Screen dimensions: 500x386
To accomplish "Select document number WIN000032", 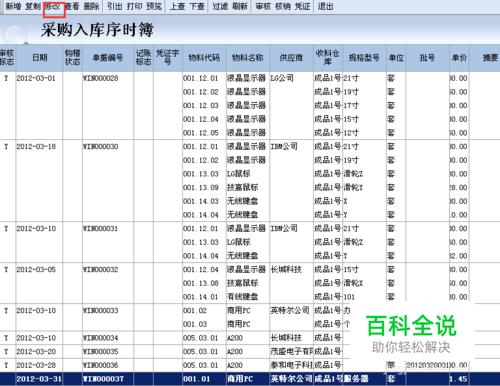I will pos(101,270).
